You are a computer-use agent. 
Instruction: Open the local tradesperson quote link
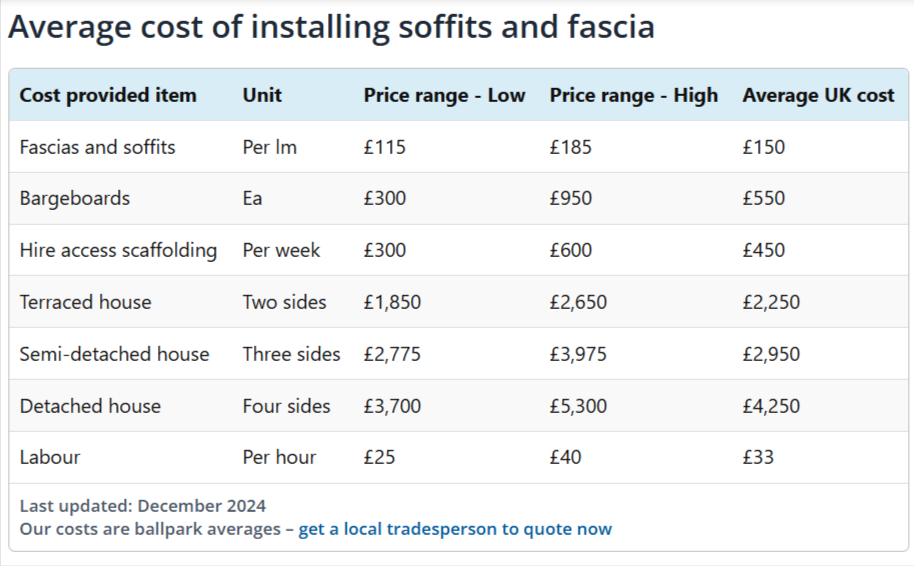[455, 529]
